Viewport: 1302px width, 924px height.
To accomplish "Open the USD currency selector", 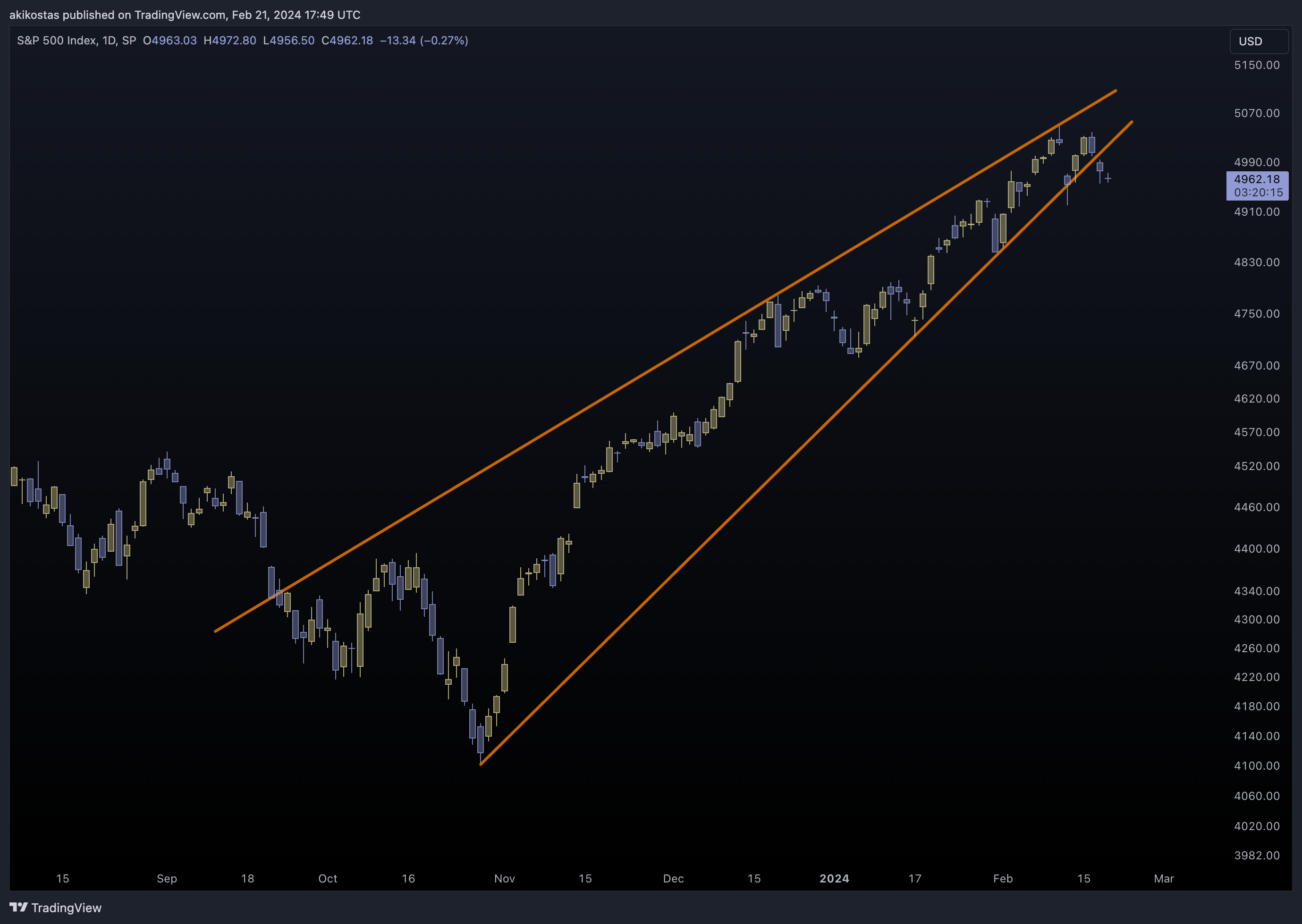I will click(x=1259, y=41).
